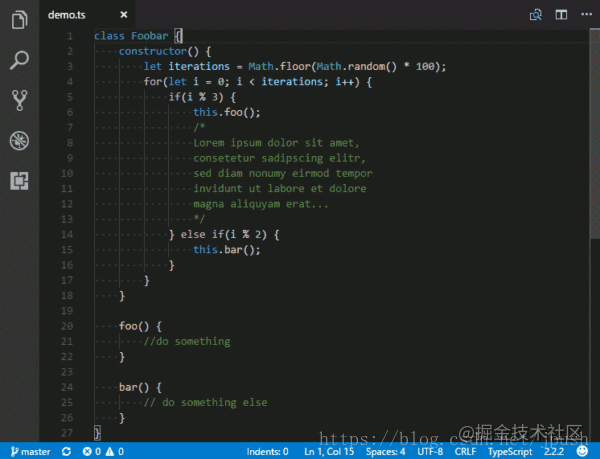
Task: Open the Source Control git view
Action: pos(19,100)
